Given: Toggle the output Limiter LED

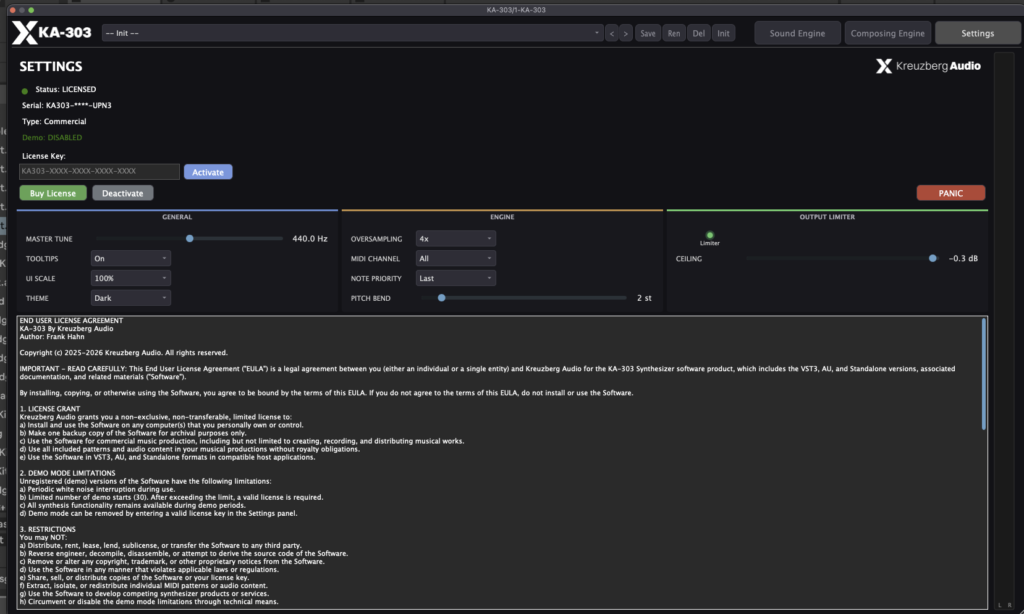Looking at the screenshot, I should (x=710, y=235).
